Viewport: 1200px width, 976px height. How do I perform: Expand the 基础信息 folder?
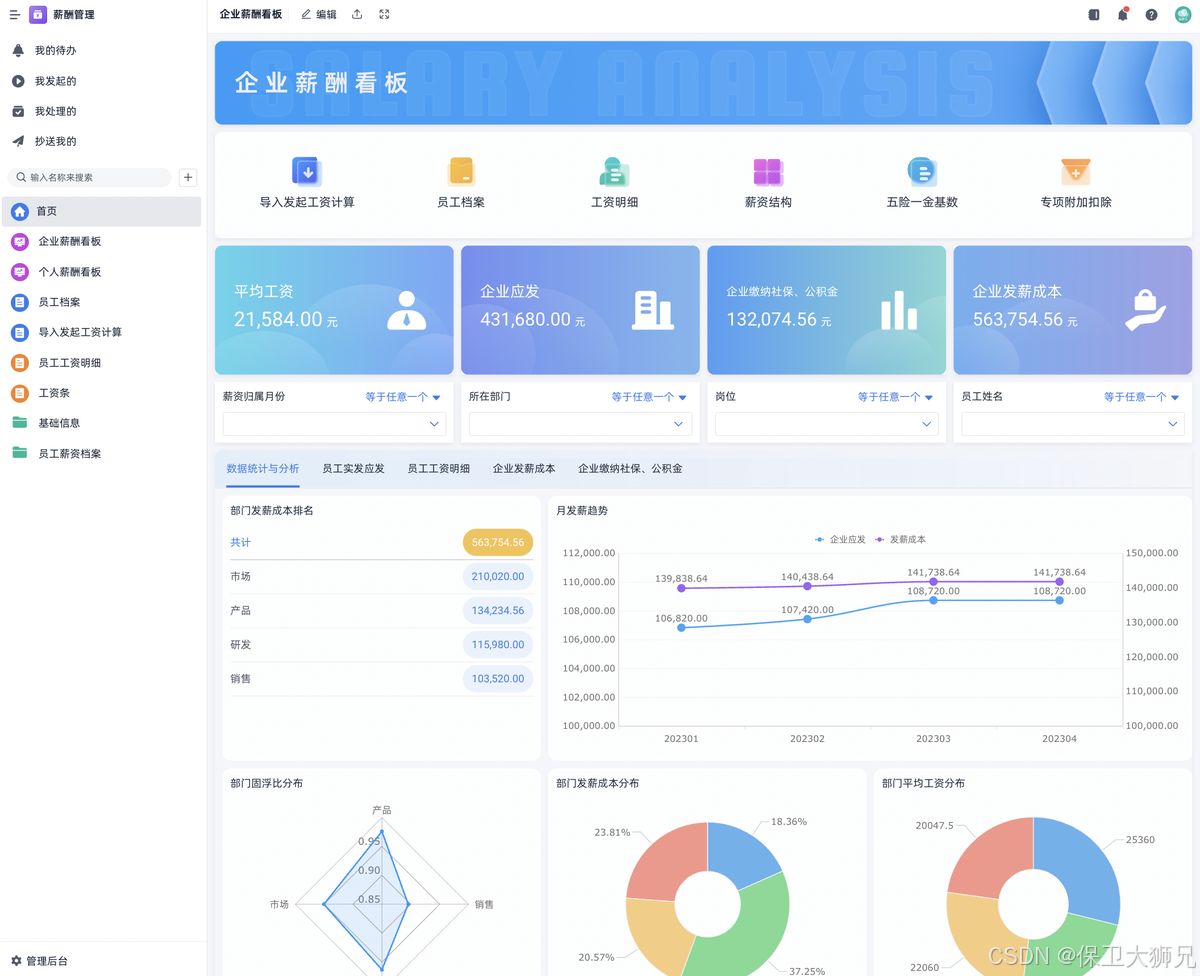click(x=101, y=423)
